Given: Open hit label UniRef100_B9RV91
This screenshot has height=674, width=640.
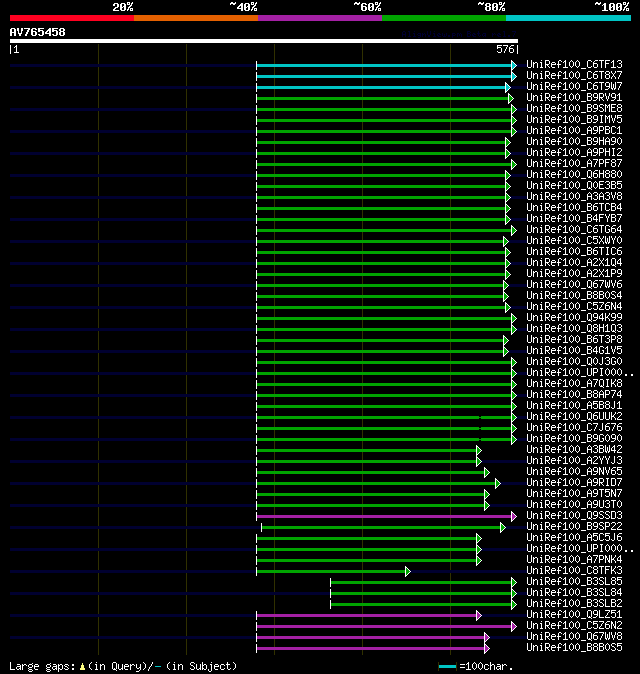Looking at the screenshot, I should pyautogui.click(x=574, y=98).
